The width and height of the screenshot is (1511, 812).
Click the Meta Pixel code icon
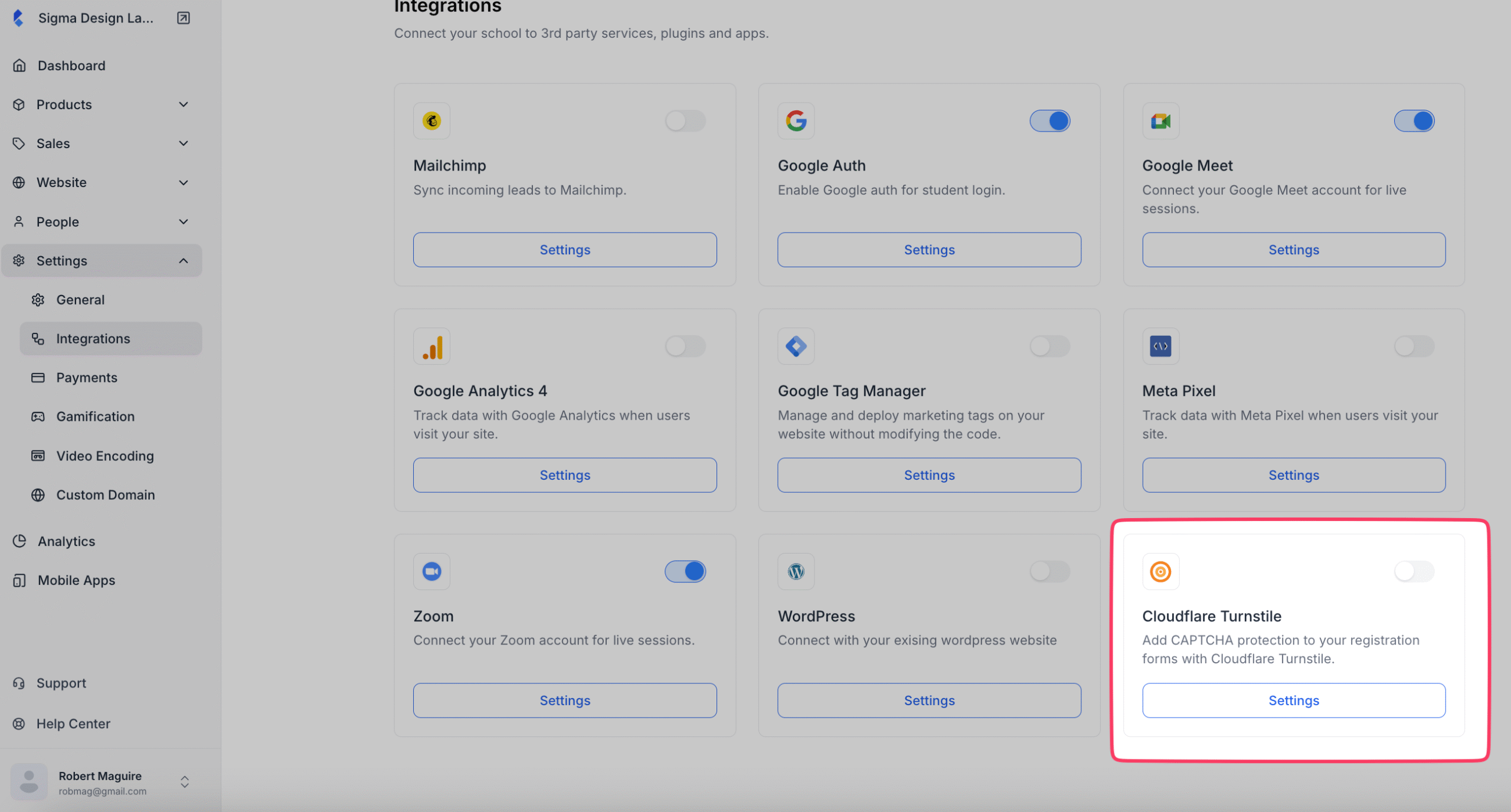coord(1160,346)
